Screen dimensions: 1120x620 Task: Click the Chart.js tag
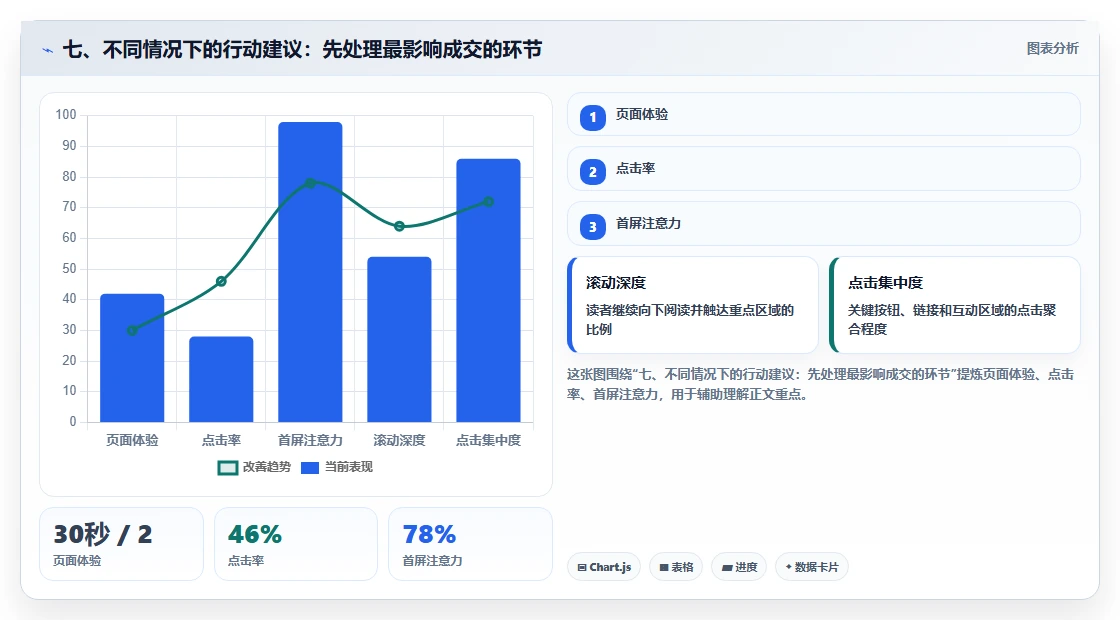coord(604,567)
